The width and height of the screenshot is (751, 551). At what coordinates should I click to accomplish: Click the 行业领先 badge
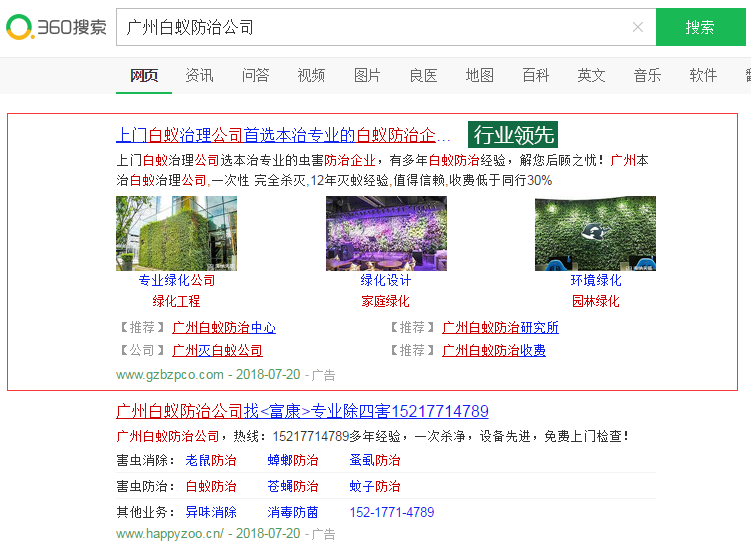[513, 135]
